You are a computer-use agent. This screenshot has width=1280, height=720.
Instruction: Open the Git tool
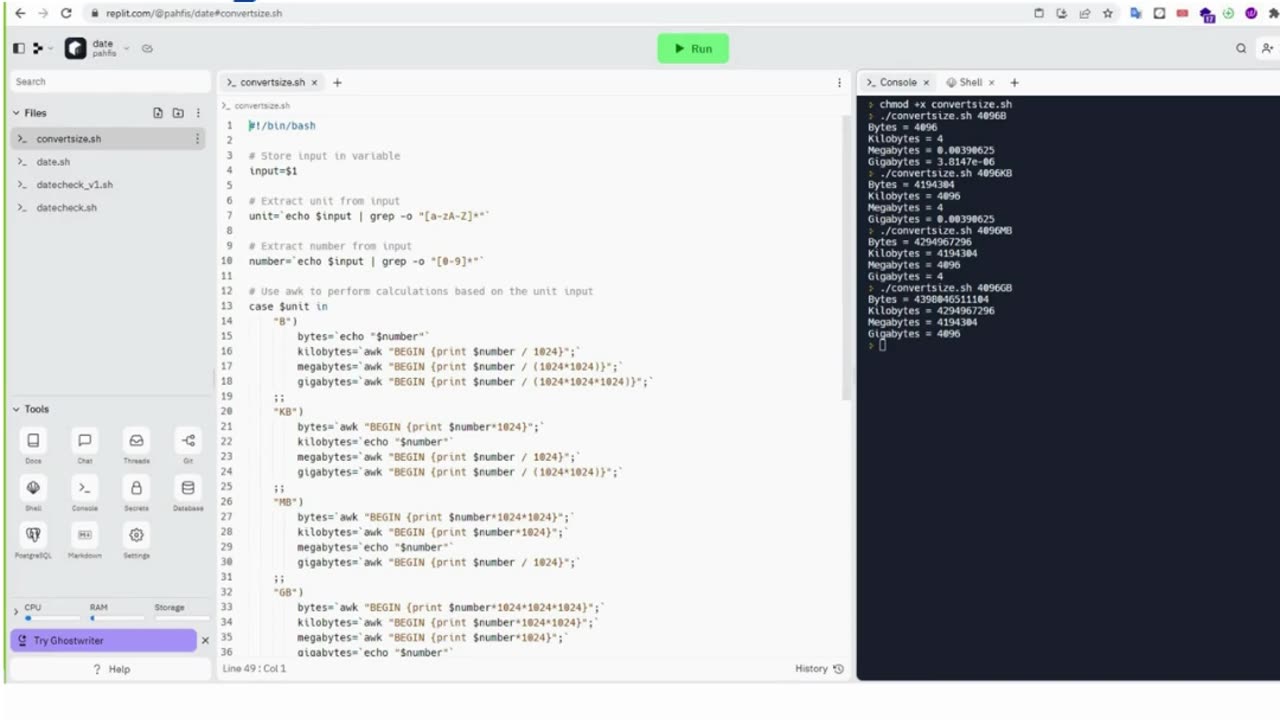[x=188, y=446]
